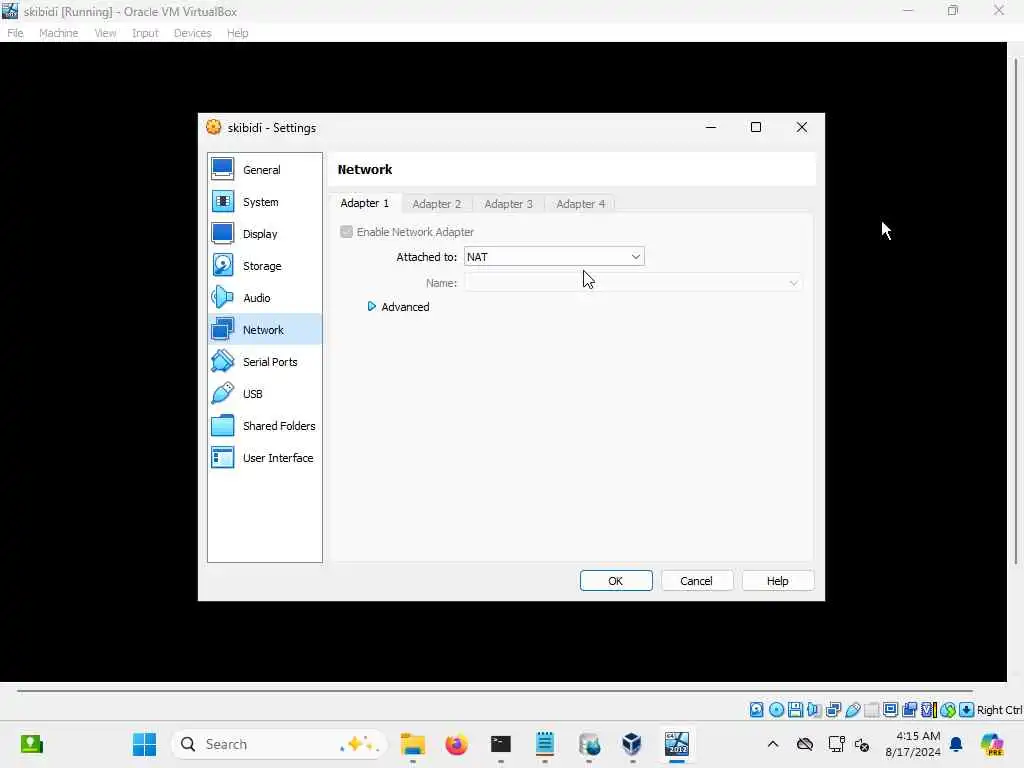The height and width of the screenshot is (768, 1024).
Task: Click the Cancel button
Action: (696, 581)
